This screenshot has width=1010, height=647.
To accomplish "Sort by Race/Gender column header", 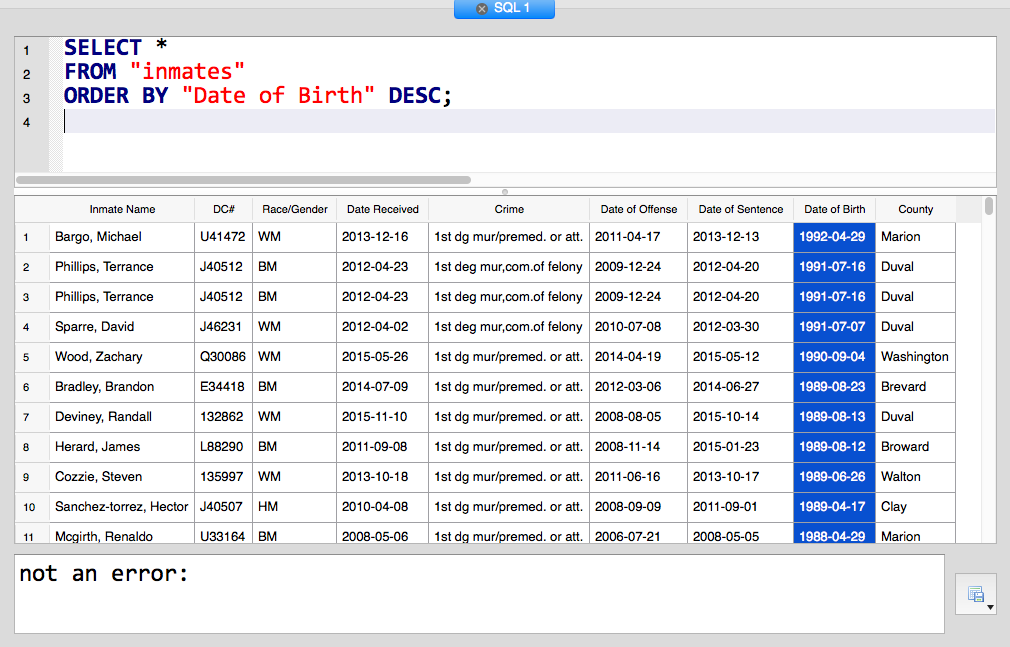I will (x=294, y=209).
